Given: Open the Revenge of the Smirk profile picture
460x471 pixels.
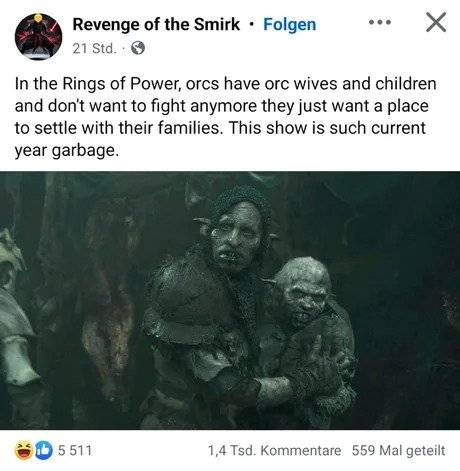Looking at the screenshot, I should [x=39, y=37].
